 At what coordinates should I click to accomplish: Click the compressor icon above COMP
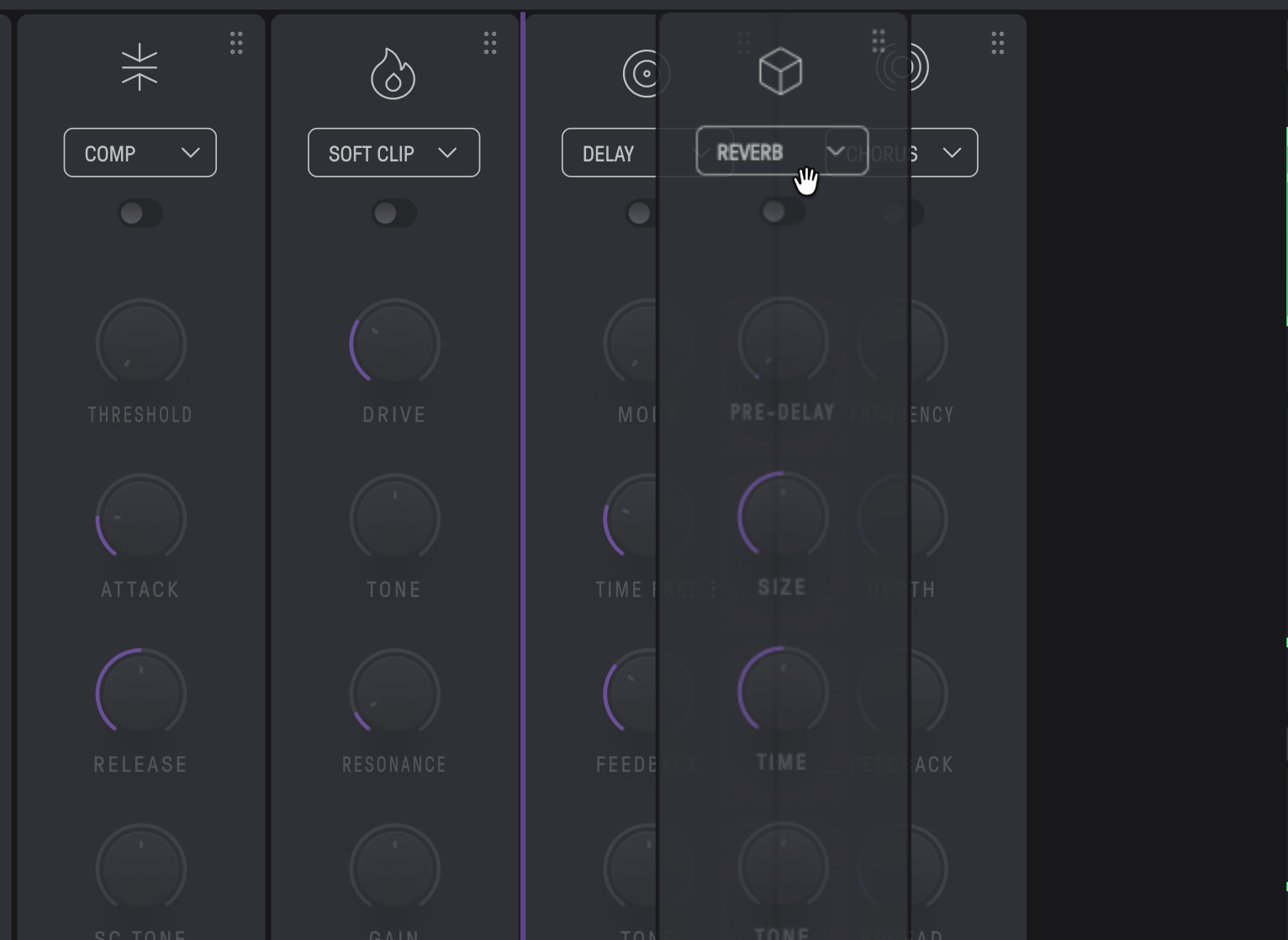coord(140,68)
